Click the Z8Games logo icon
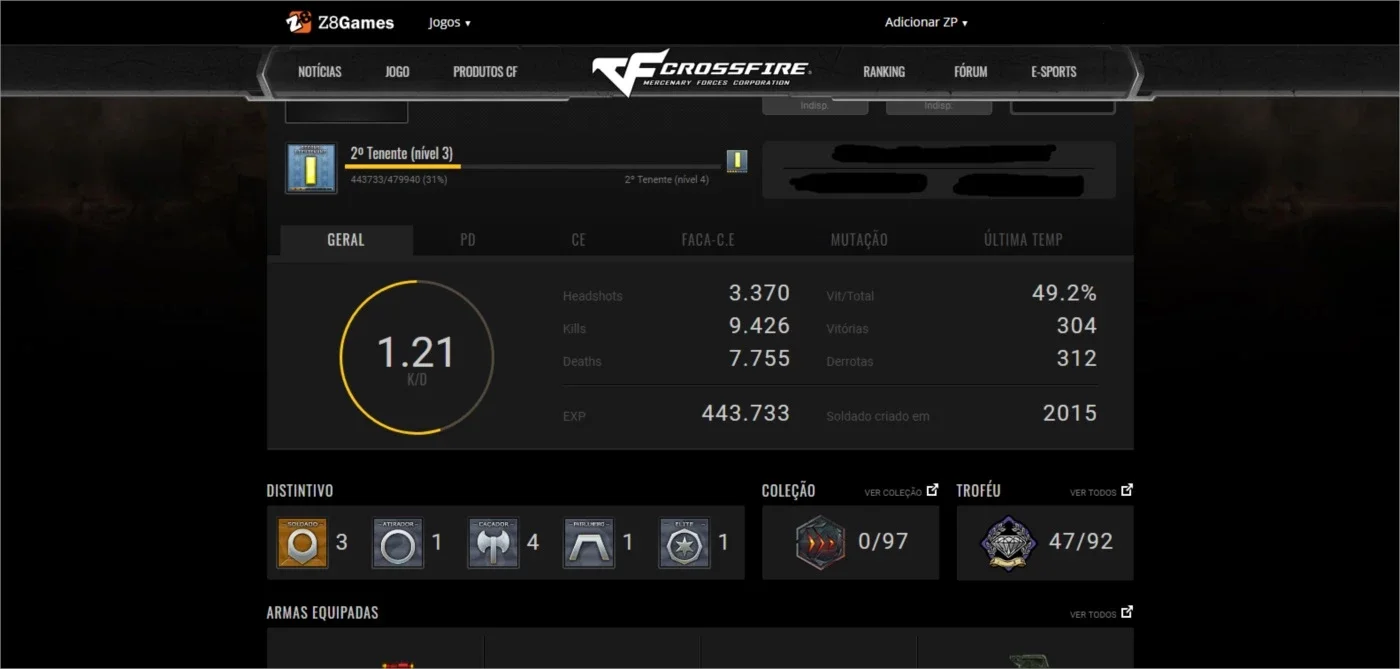1400x669 pixels. pyautogui.click(x=298, y=22)
